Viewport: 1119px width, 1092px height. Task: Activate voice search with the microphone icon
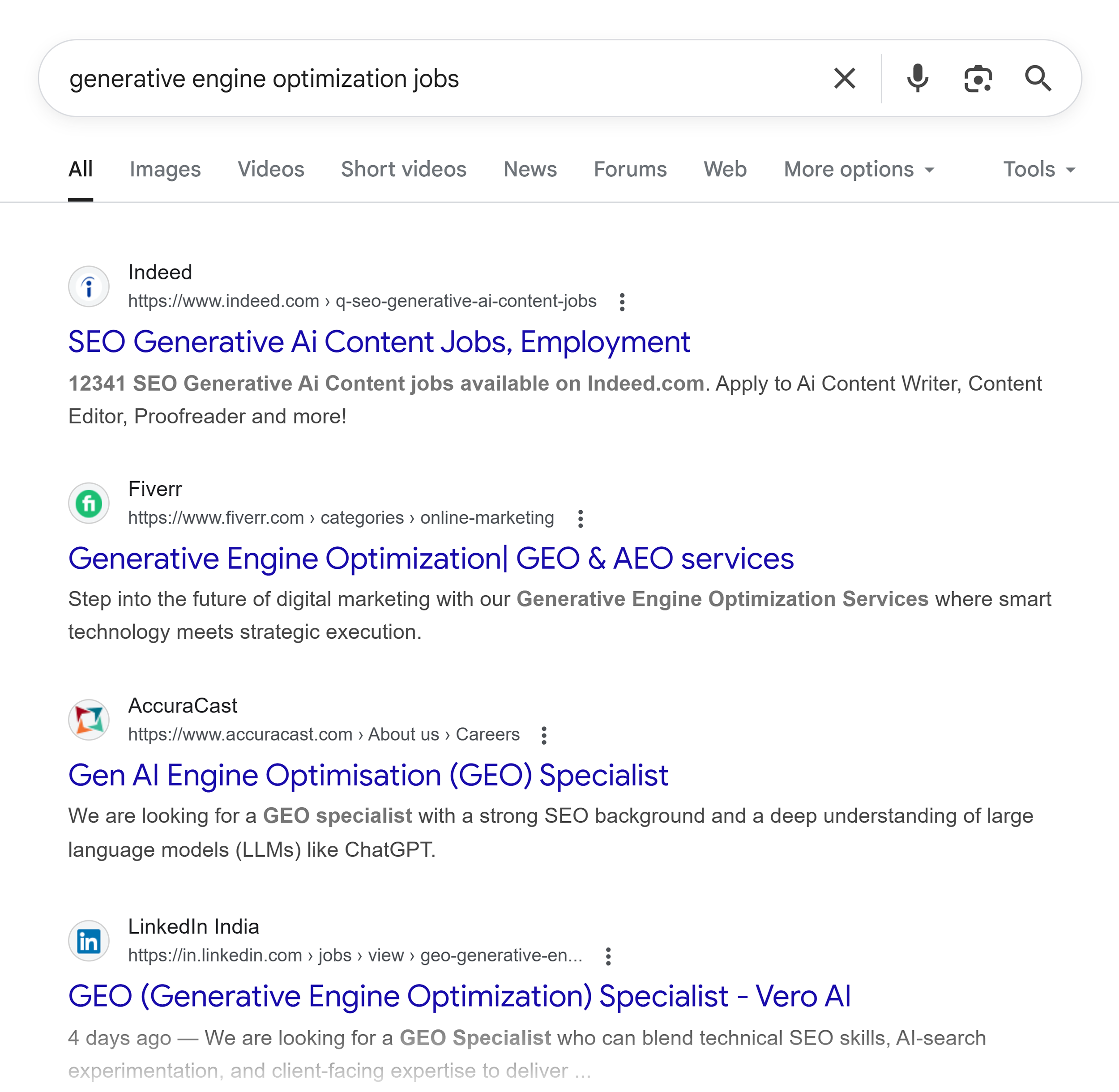pos(918,78)
